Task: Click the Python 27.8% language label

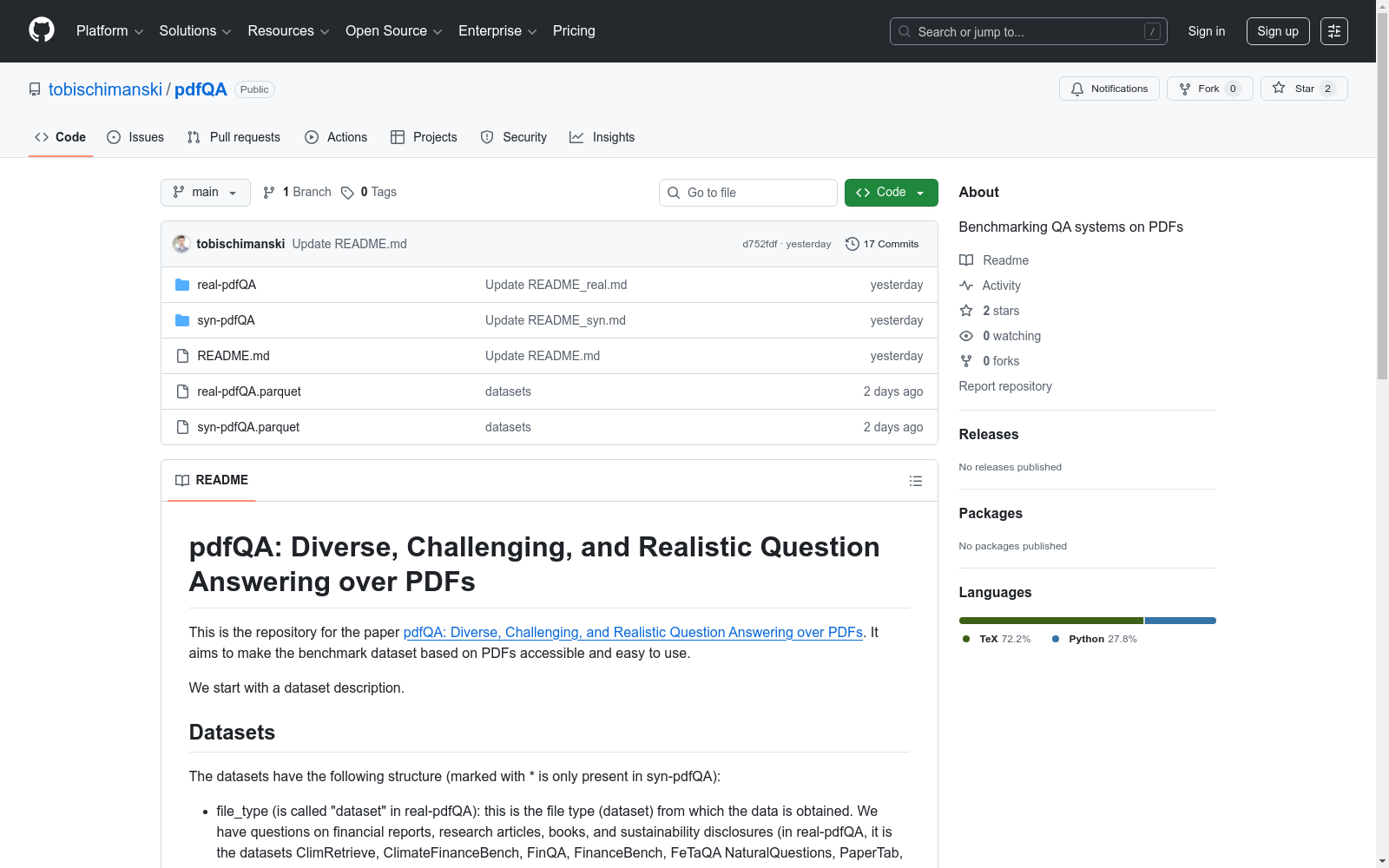Action: 1095,639
